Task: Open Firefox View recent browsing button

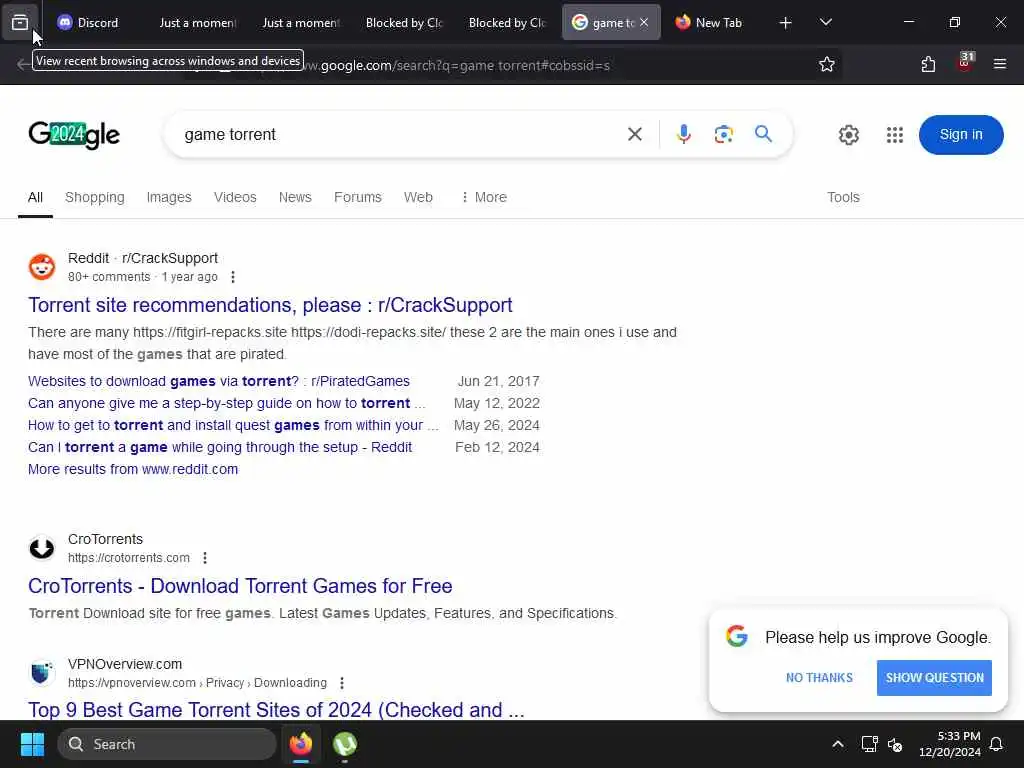Action: click(20, 22)
